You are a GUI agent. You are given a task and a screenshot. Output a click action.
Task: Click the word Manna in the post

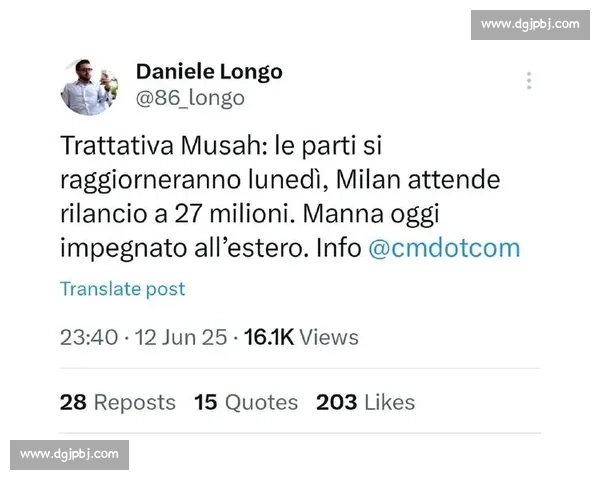343,214
